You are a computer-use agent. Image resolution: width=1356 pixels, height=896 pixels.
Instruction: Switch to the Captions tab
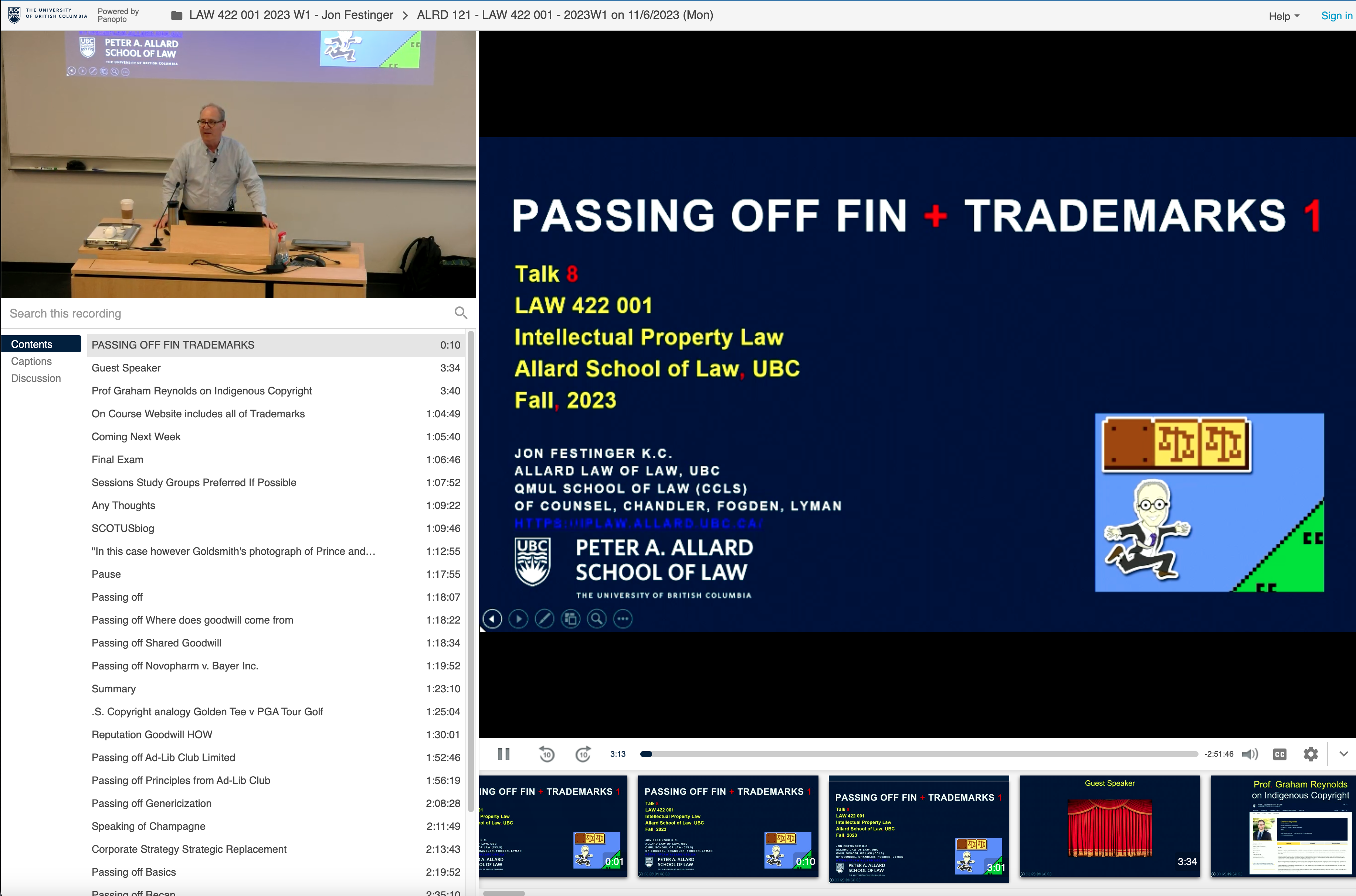[x=31, y=361]
